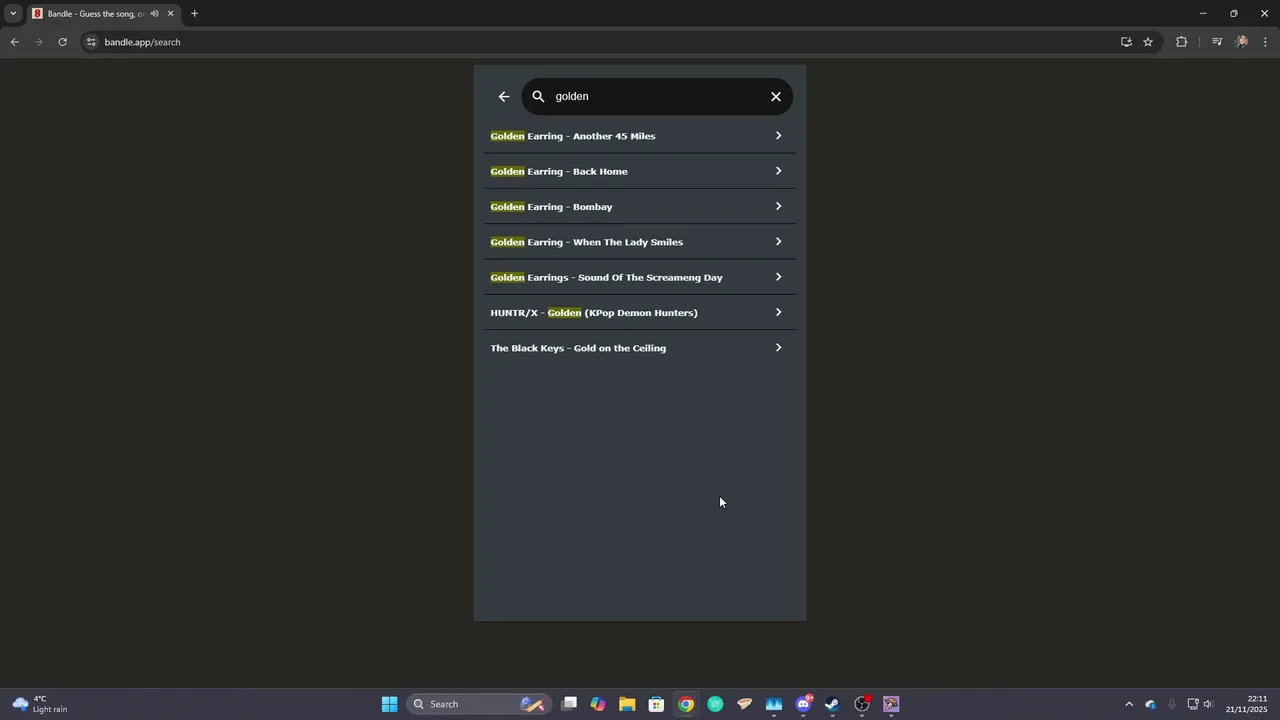
Task: Show hidden system tray icons
Action: click(x=1129, y=704)
